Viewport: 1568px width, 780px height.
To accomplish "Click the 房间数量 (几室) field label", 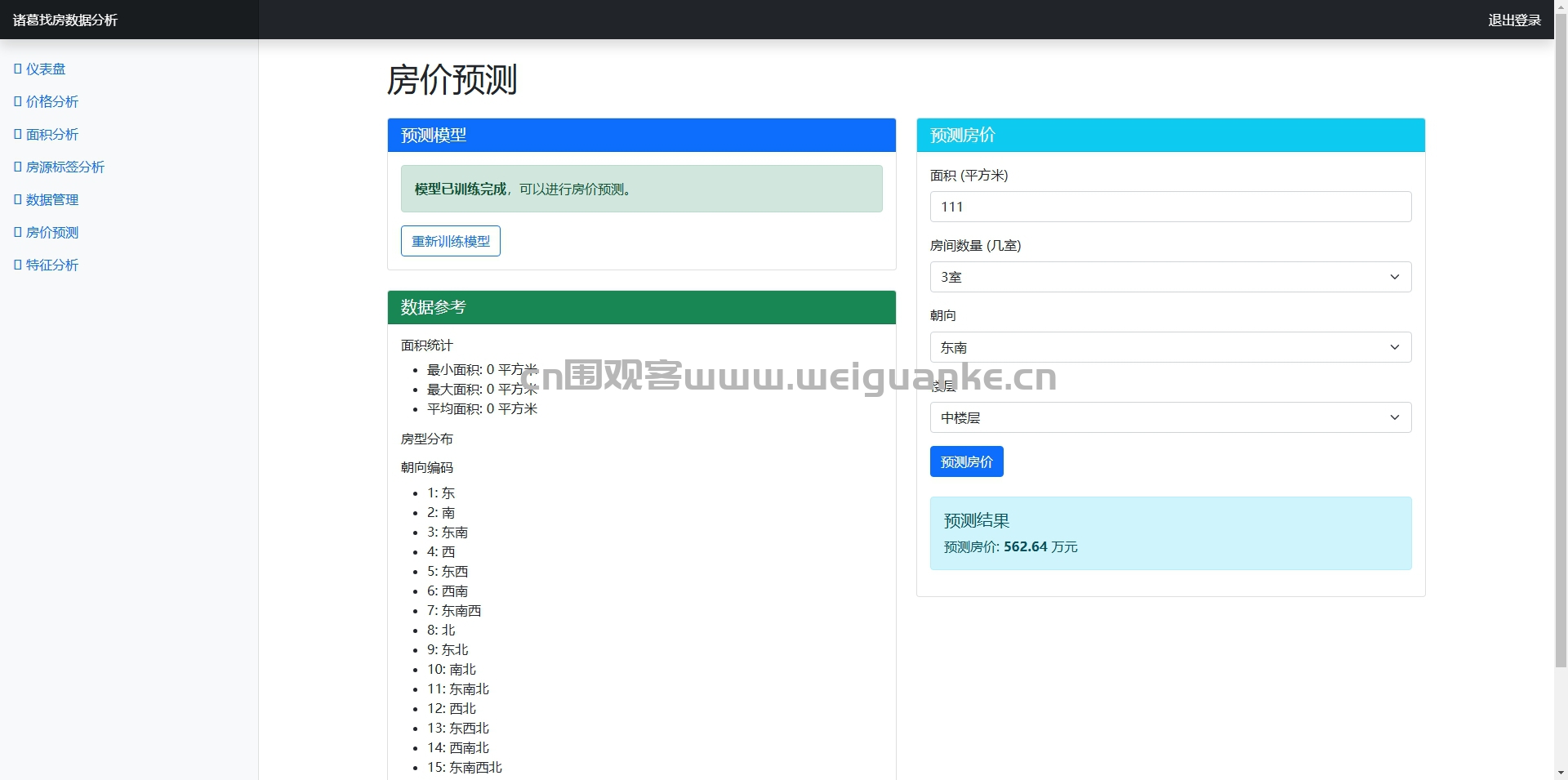I will pos(976,246).
